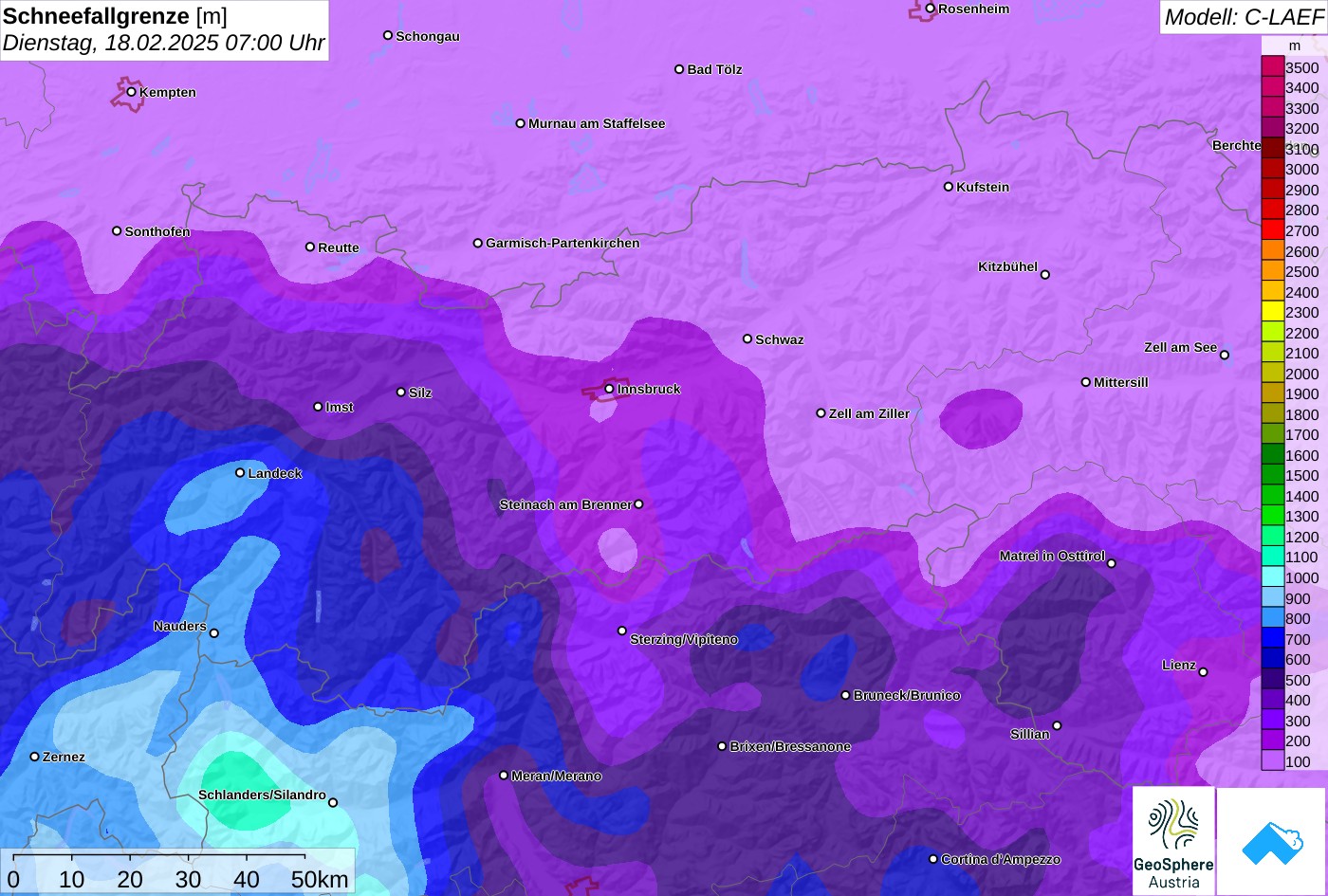
Task: Click the Lienz location dot
Action: 1203,672
